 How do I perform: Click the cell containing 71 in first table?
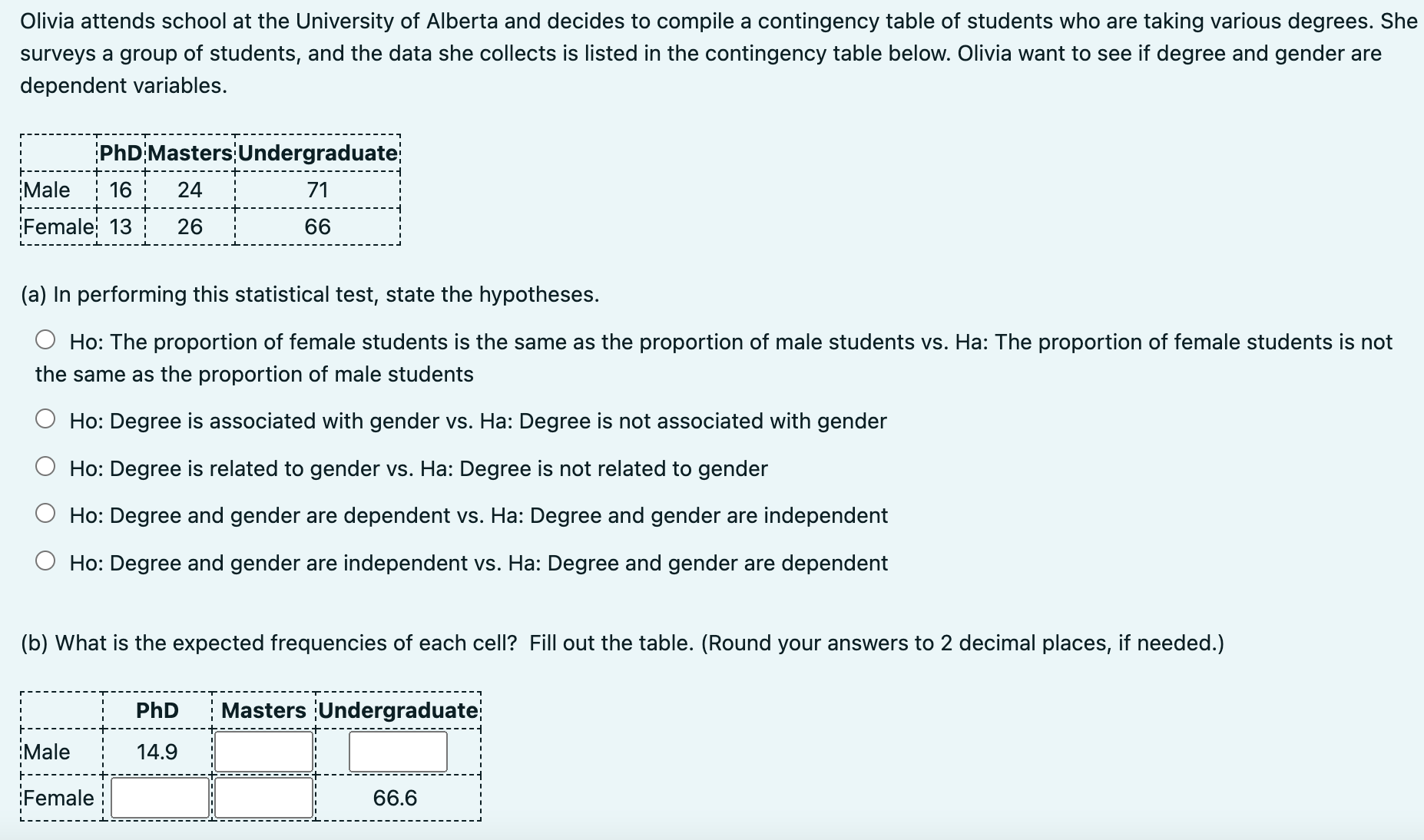click(317, 190)
